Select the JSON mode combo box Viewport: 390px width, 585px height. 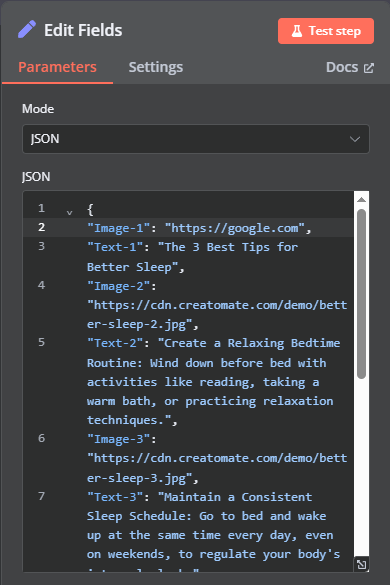click(196, 139)
